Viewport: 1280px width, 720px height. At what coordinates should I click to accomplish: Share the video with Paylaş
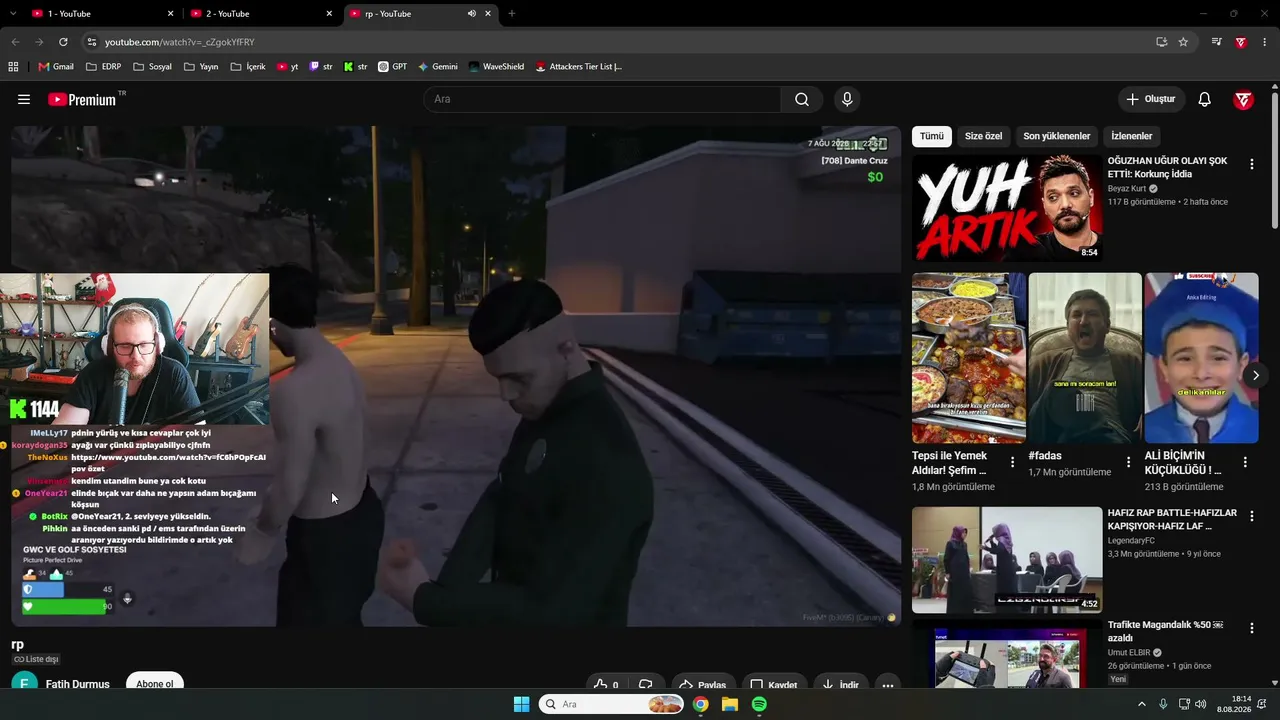pos(702,685)
